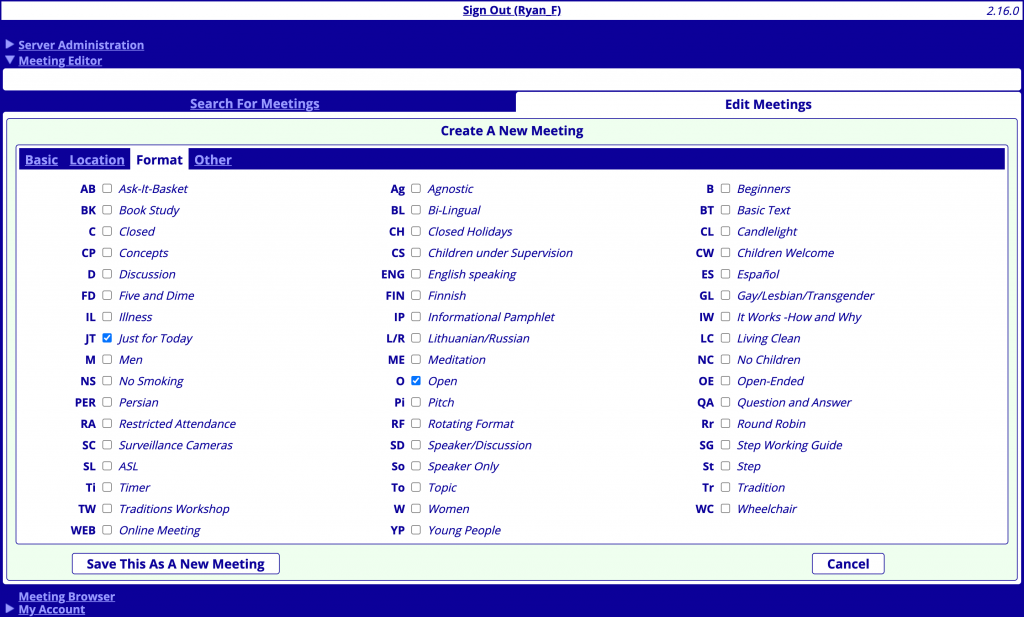Select the Format tab
Image resolution: width=1024 pixels, height=617 pixels.
click(x=159, y=160)
